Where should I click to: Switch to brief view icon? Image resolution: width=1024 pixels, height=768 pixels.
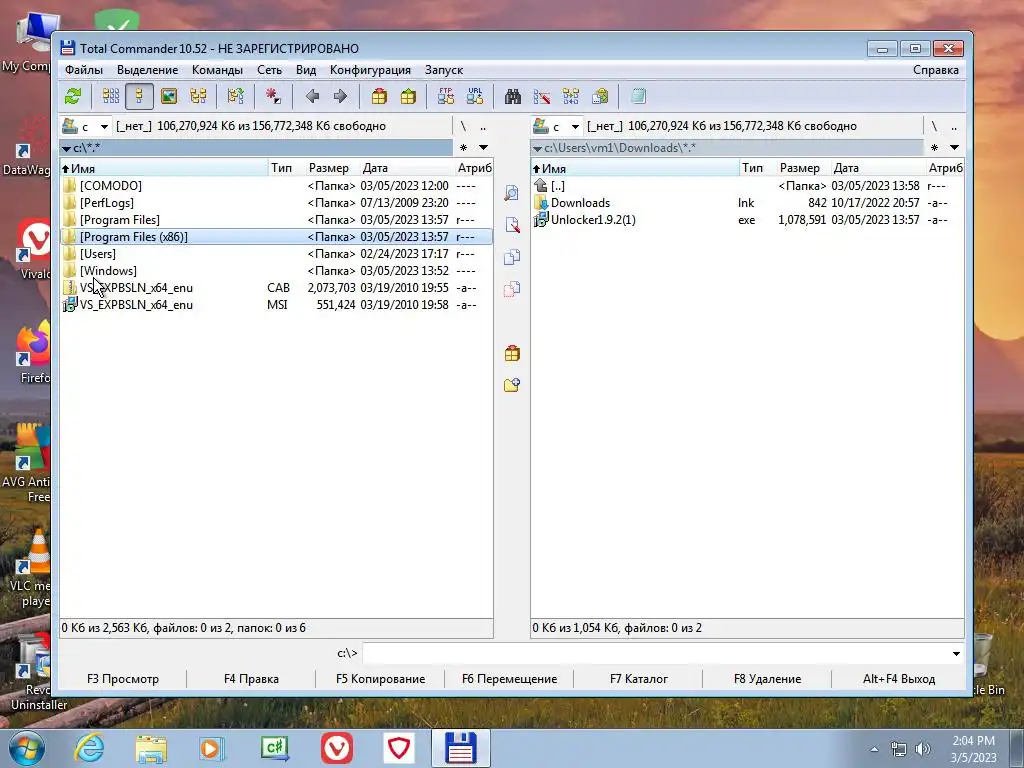[x=110, y=97]
